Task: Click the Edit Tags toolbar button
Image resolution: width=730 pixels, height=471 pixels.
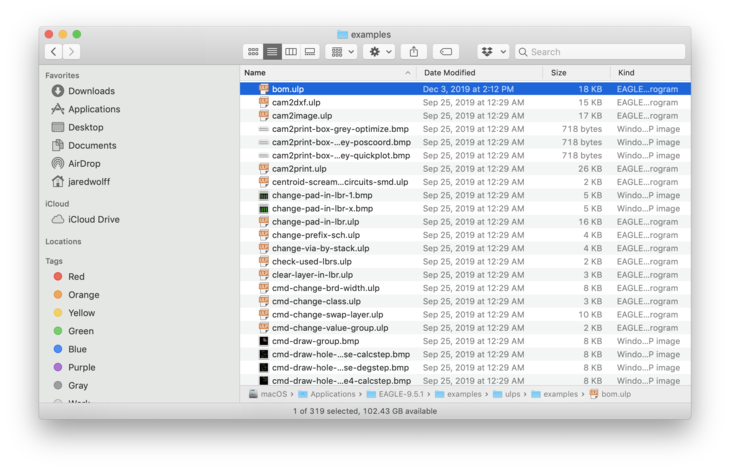Action: (x=446, y=52)
